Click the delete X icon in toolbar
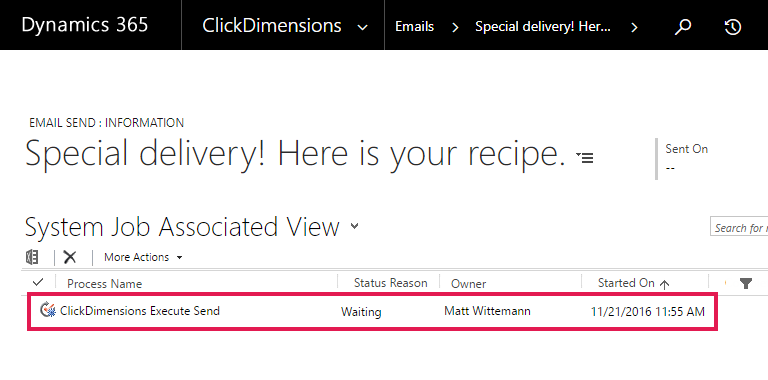Image resolution: width=768 pixels, height=380 pixels. point(70,257)
